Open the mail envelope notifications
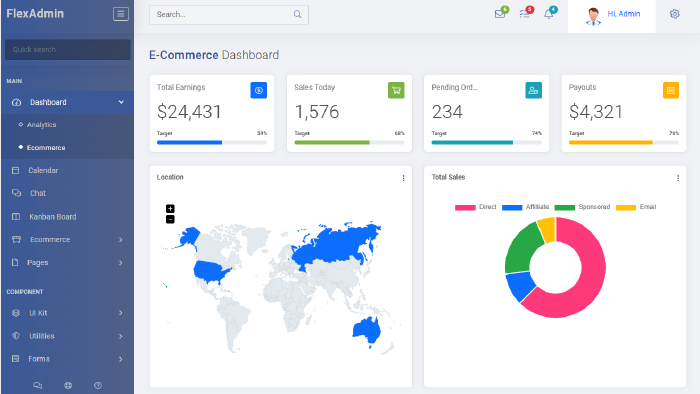Viewport: 700px width, 394px height. click(500, 14)
